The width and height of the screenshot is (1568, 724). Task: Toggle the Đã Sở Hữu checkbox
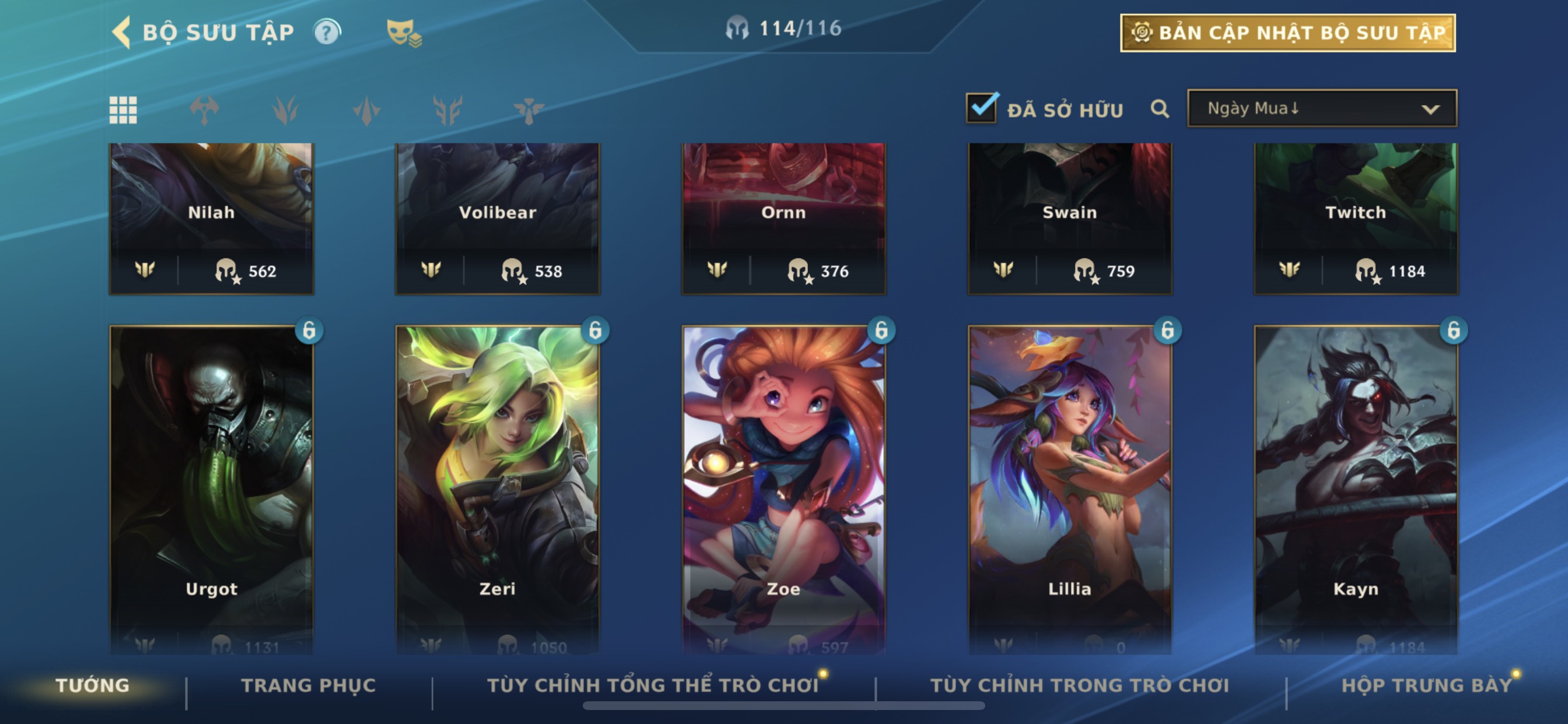[982, 108]
